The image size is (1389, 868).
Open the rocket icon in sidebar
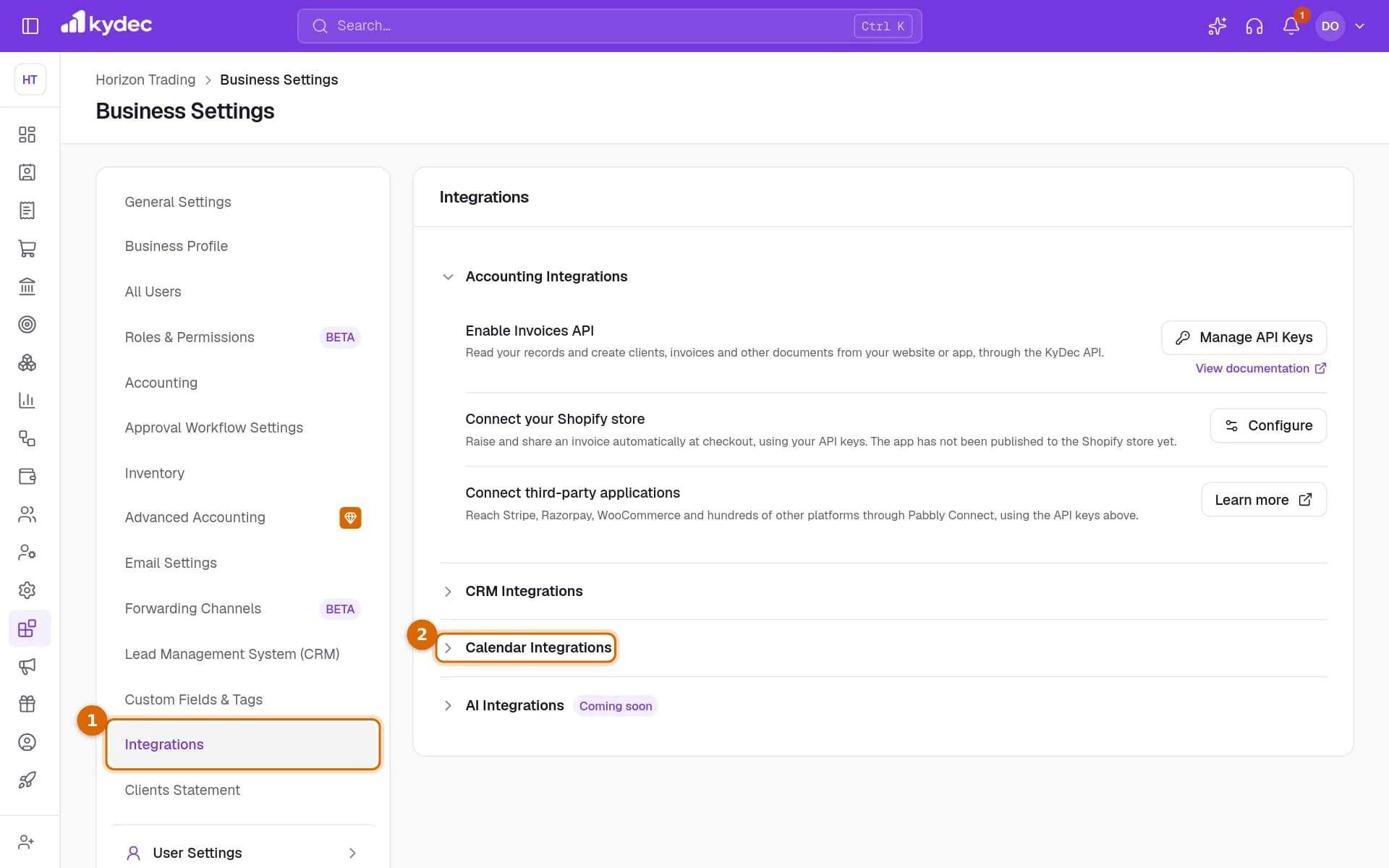27,780
